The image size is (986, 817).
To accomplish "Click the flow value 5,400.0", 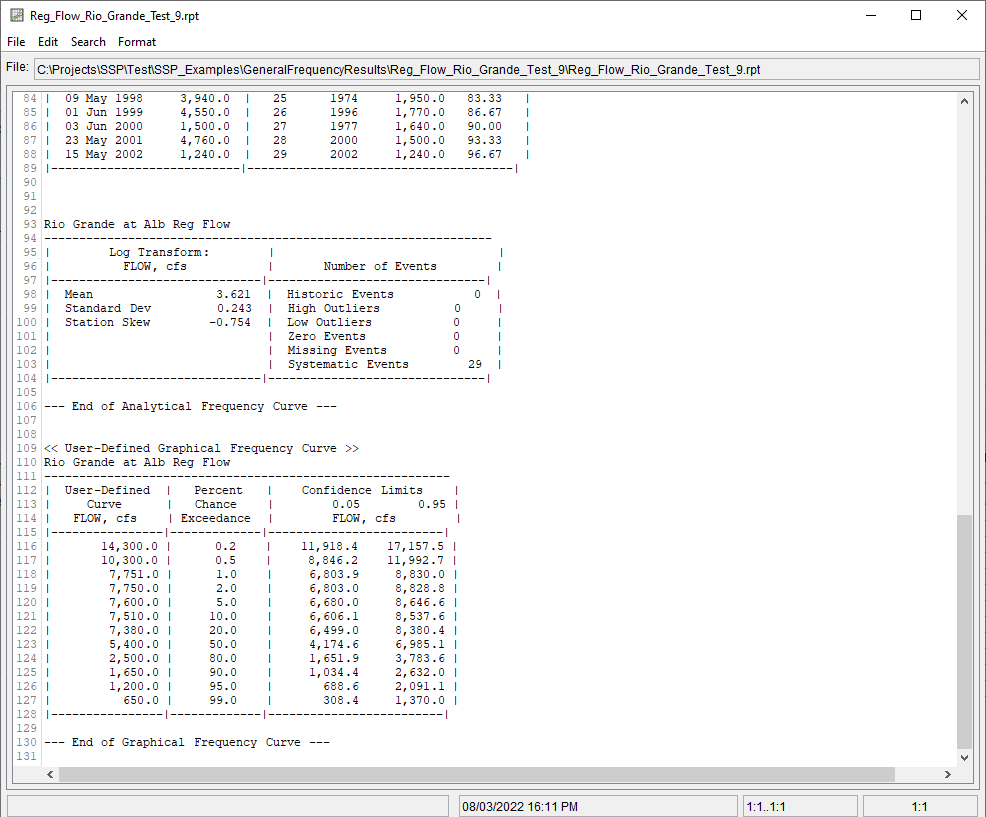I will click(133, 644).
